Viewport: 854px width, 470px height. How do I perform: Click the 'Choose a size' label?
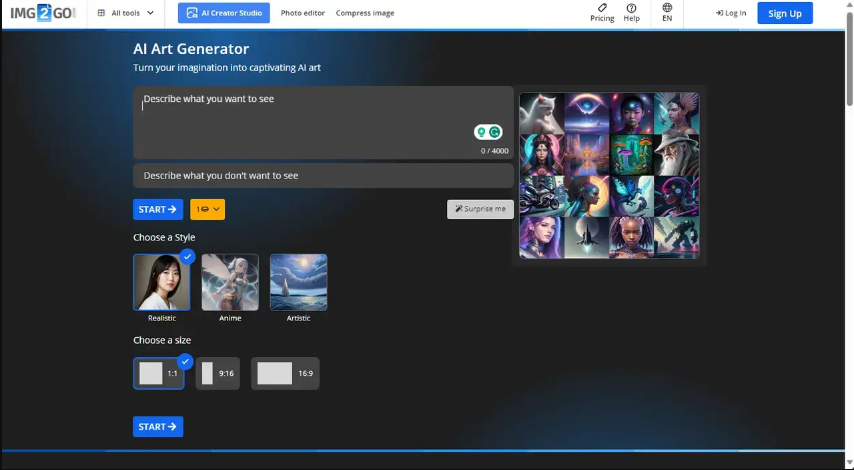click(162, 340)
